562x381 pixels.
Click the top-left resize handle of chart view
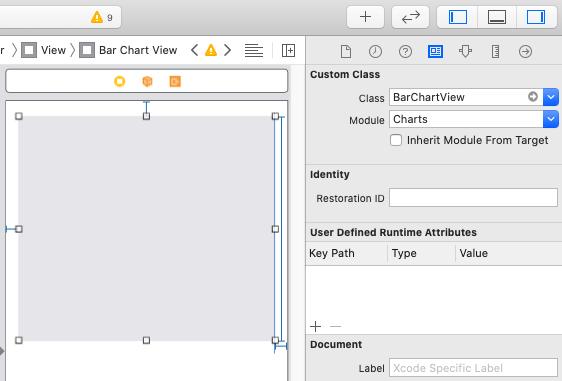(x=19, y=116)
